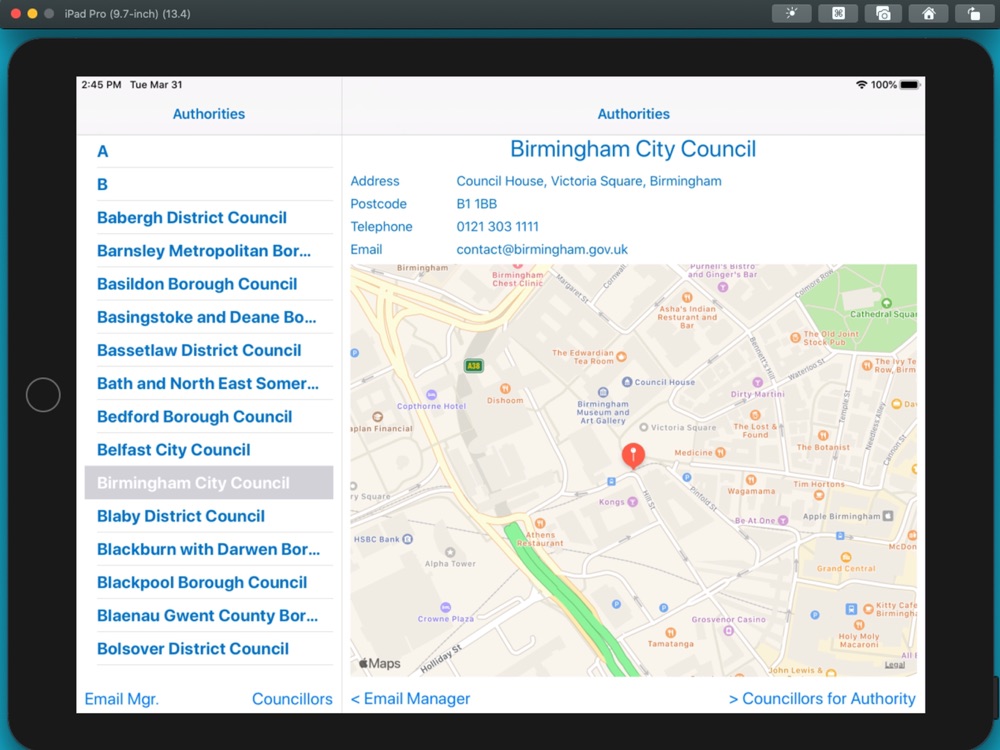Viewport: 1000px width, 750px height.
Task: Tap the Email Mgr. button in sidebar
Action: pyautogui.click(x=121, y=699)
